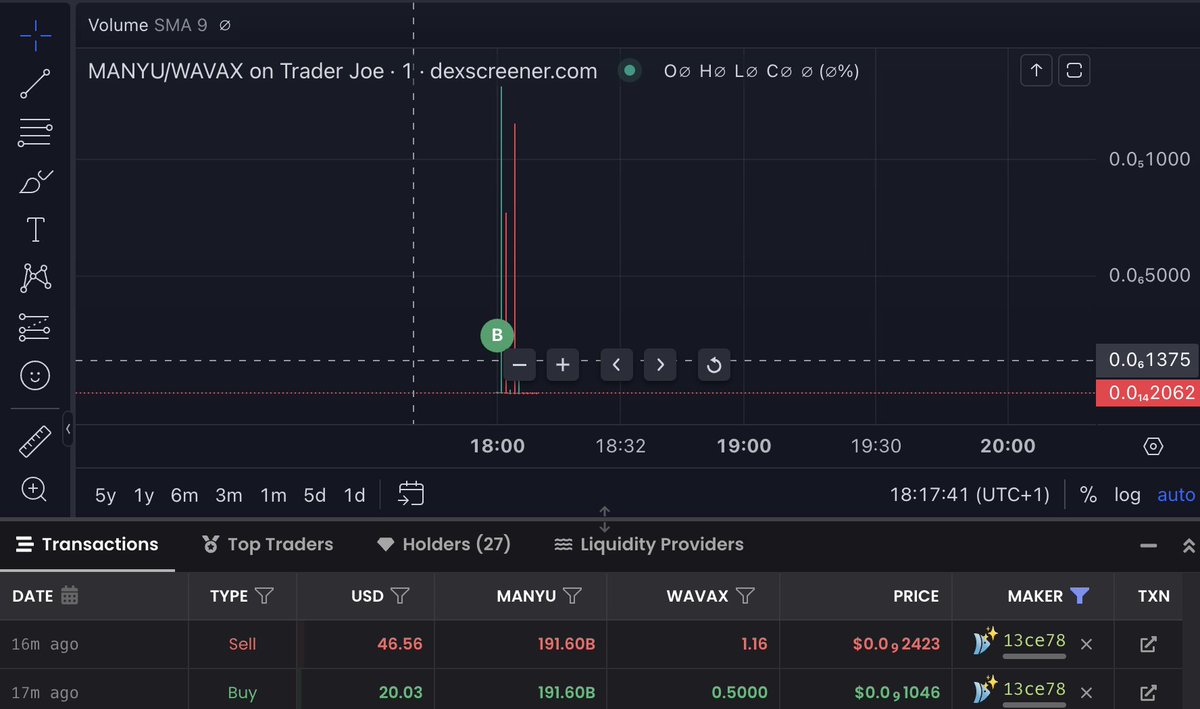Open the DATE column calendar filter
This screenshot has height=709, width=1200.
(69, 596)
